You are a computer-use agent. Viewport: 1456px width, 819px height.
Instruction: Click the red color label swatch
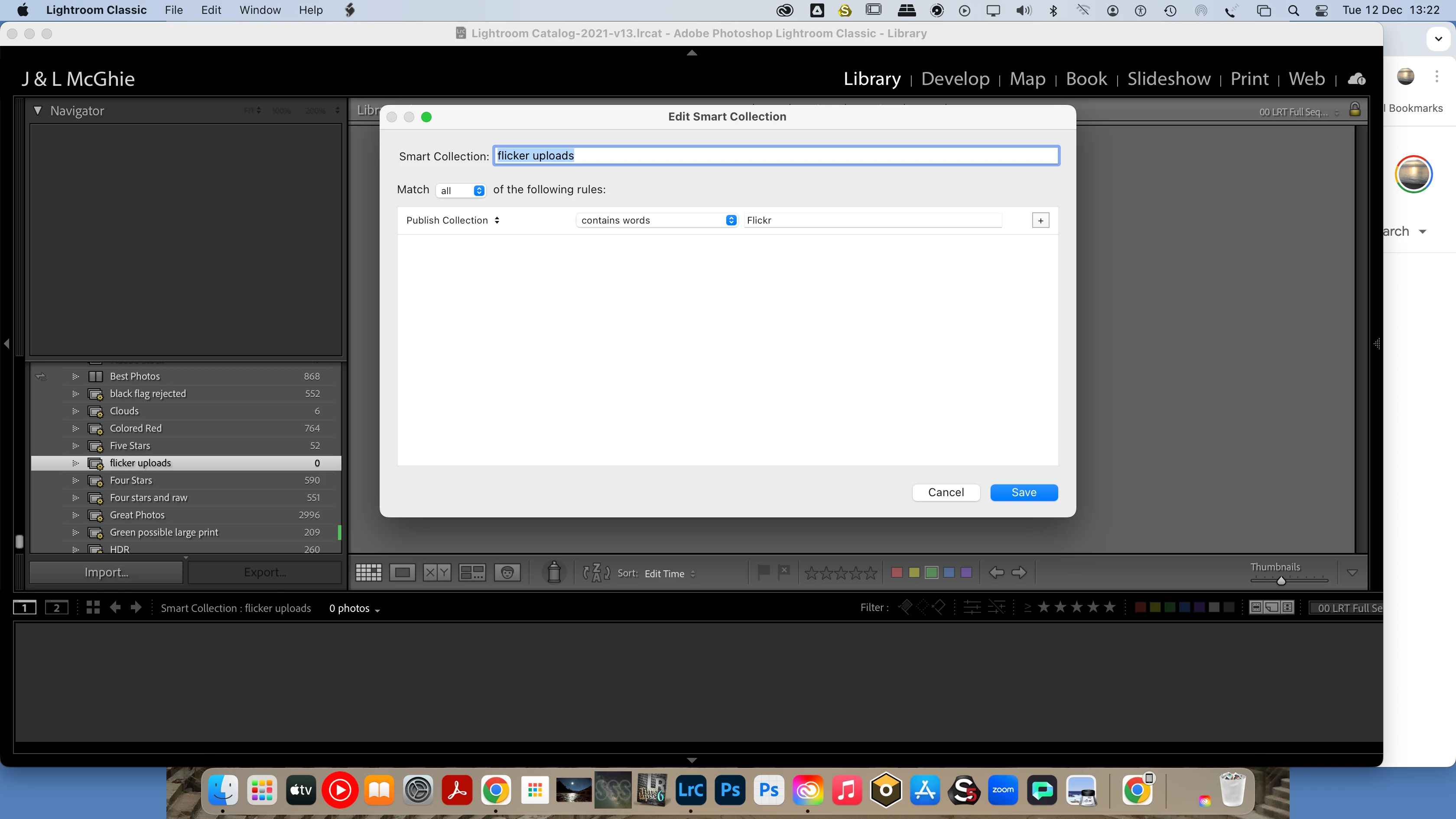click(x=897, y=572)
